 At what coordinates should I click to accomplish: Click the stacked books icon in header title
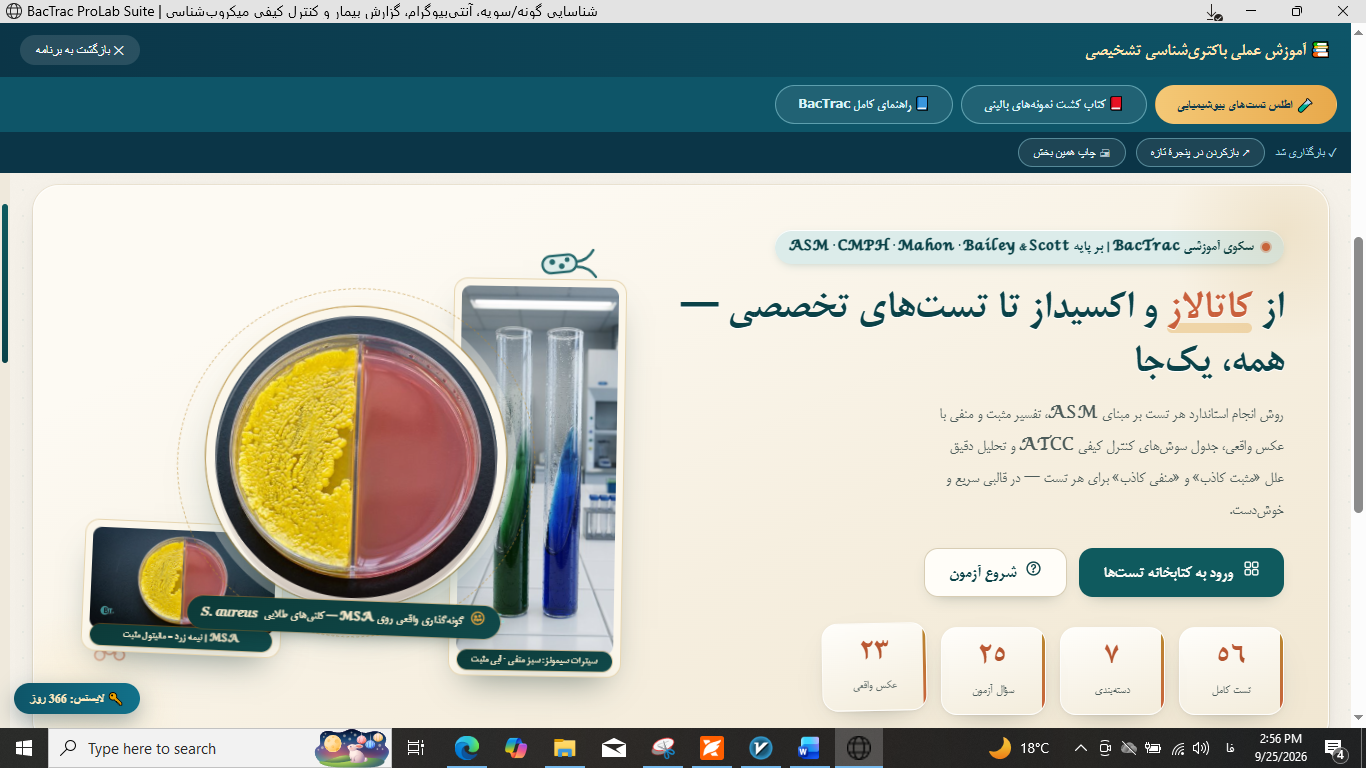[1321, 50]
